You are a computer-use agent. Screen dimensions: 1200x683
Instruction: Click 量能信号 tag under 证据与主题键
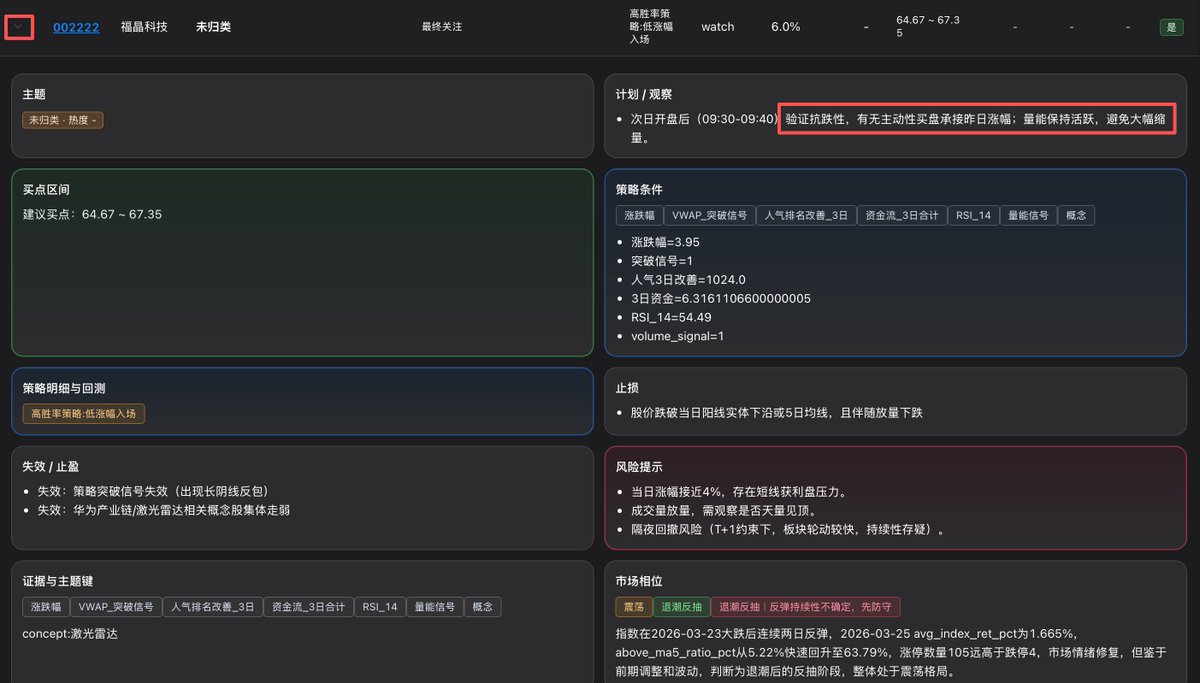pos(435,607)
